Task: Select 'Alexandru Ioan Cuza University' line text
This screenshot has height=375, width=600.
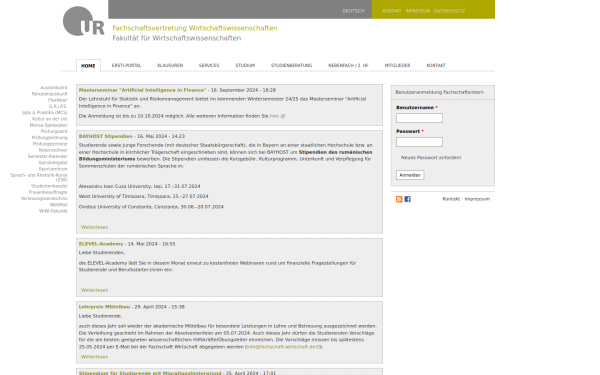Action: [140, 186]
